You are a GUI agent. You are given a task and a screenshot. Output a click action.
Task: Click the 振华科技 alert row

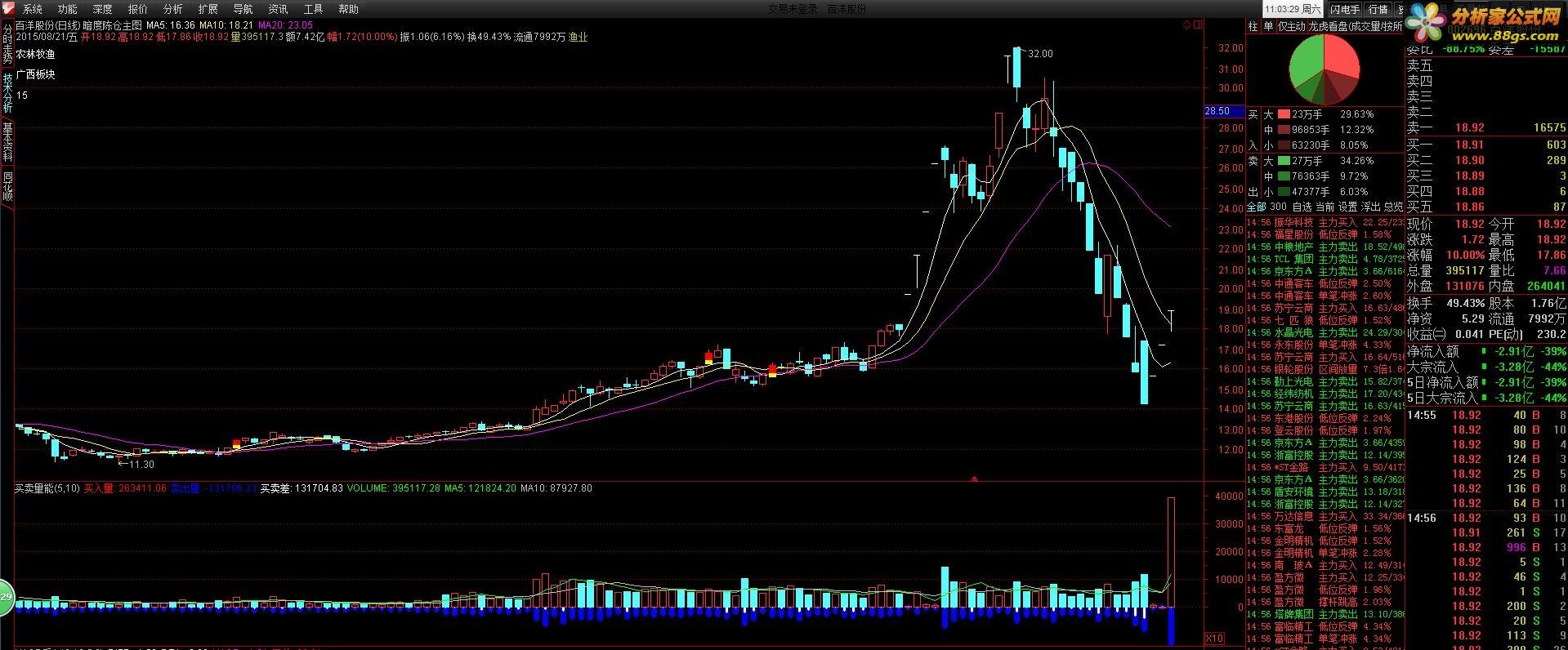pyautogui.click(x=1325, y=222)
